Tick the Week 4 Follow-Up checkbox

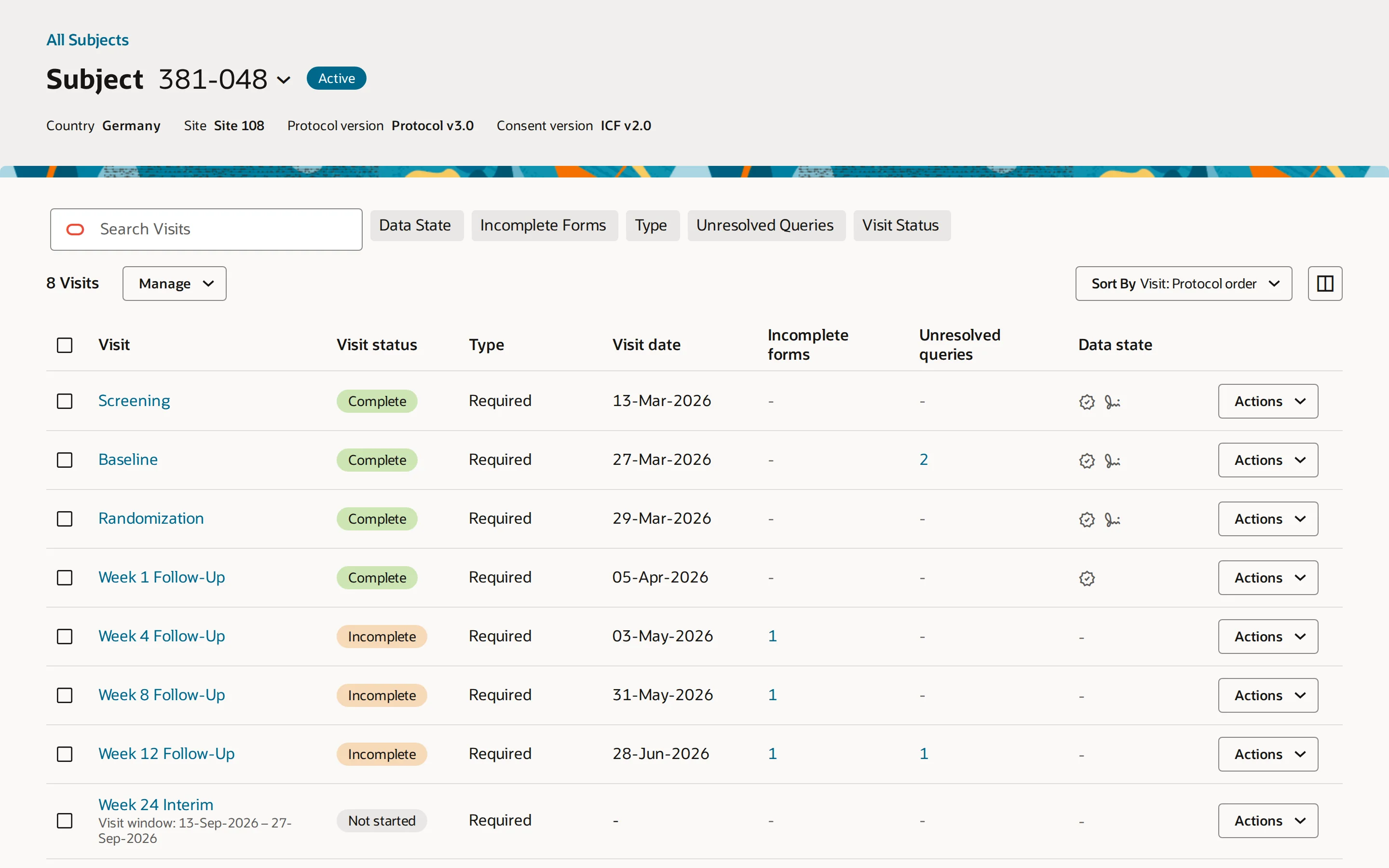(x=65, y=637)
